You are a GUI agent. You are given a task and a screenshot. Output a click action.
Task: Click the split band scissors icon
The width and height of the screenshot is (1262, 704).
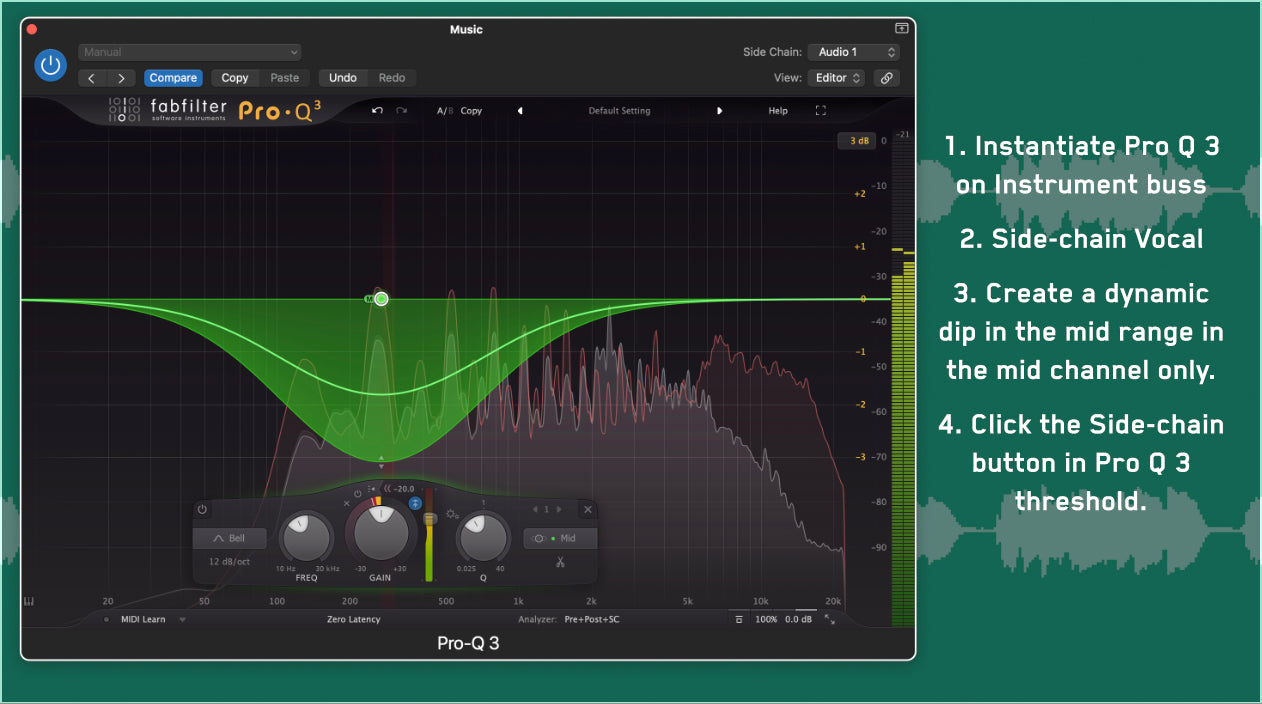click(x=560, y=562)
